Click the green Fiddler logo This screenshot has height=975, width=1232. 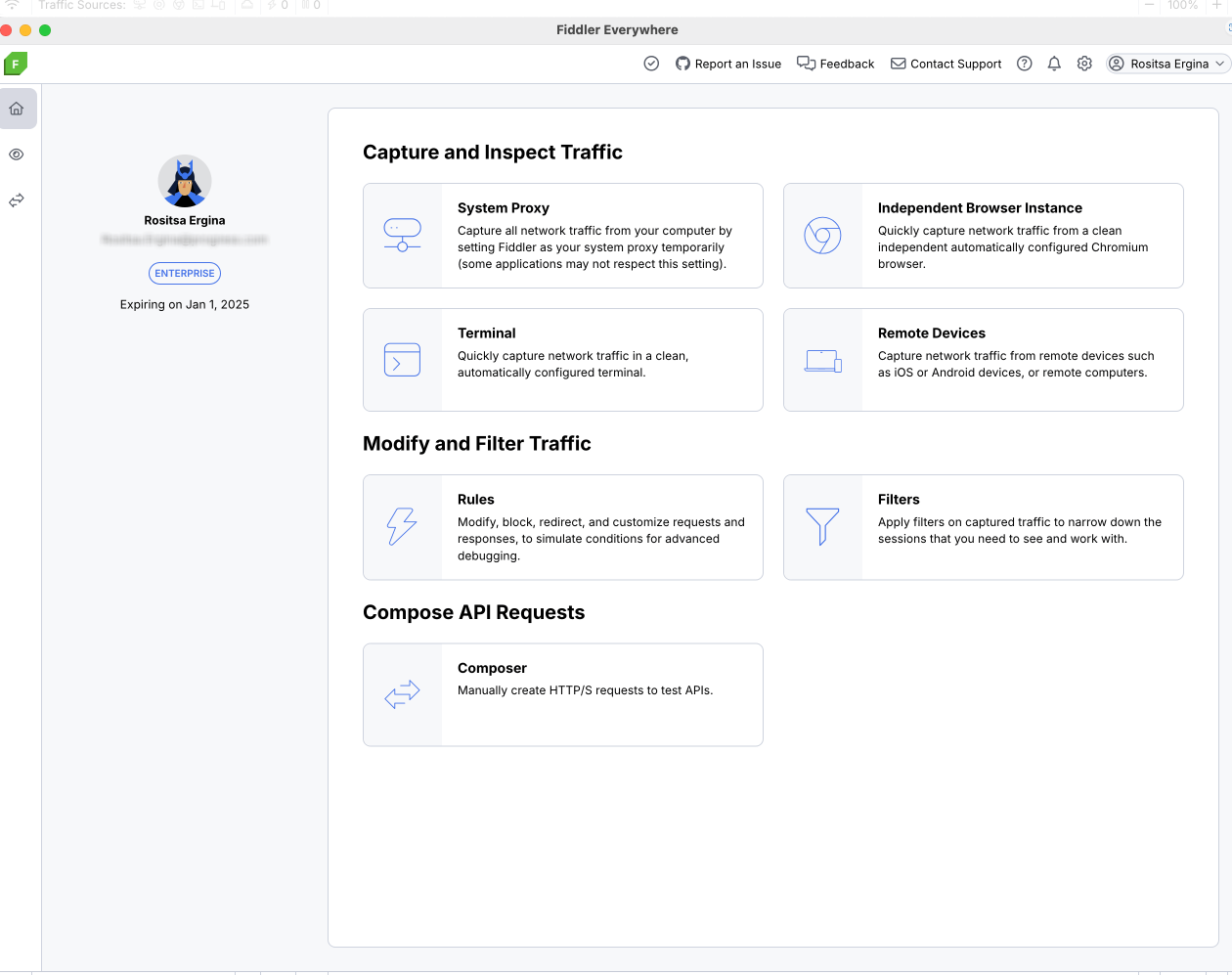coord(16,64)
